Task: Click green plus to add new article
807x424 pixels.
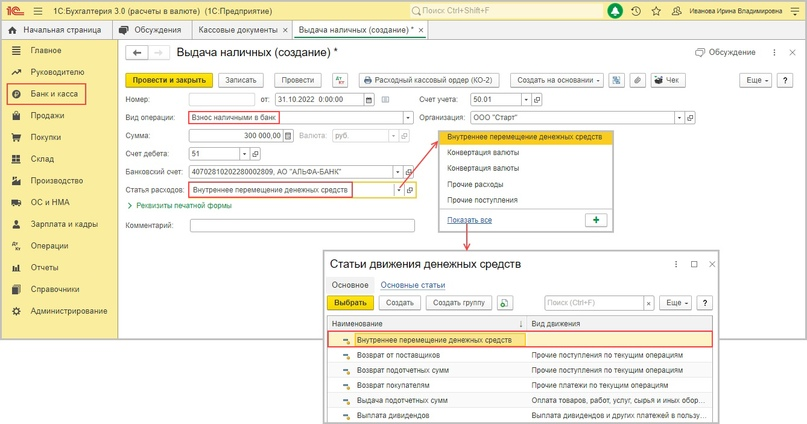Action: coord(596,220)
